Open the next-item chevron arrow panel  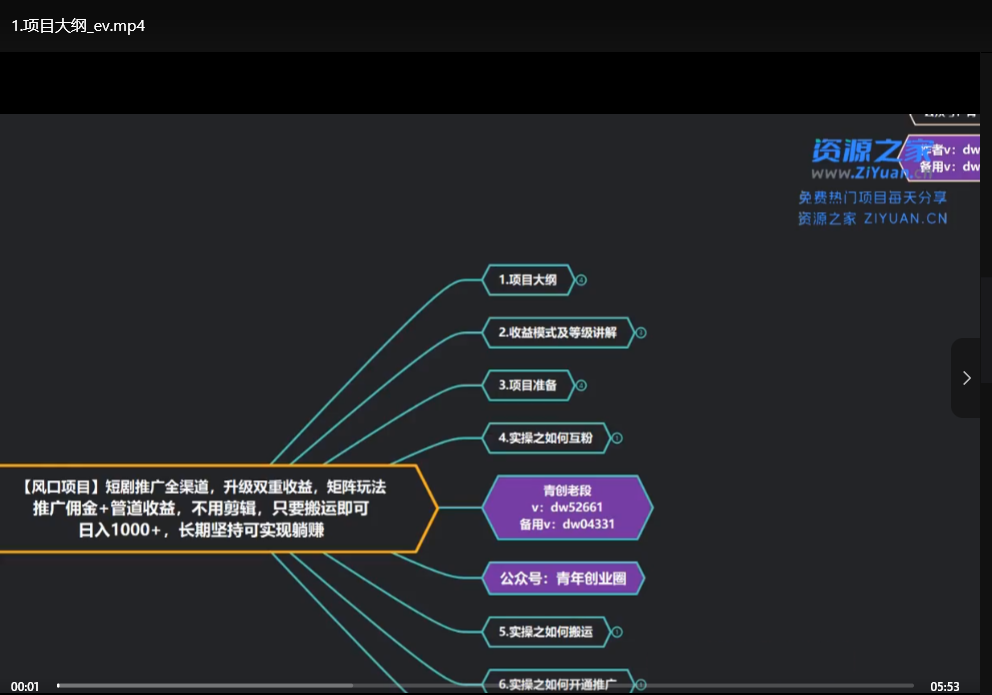pos(965,378)
